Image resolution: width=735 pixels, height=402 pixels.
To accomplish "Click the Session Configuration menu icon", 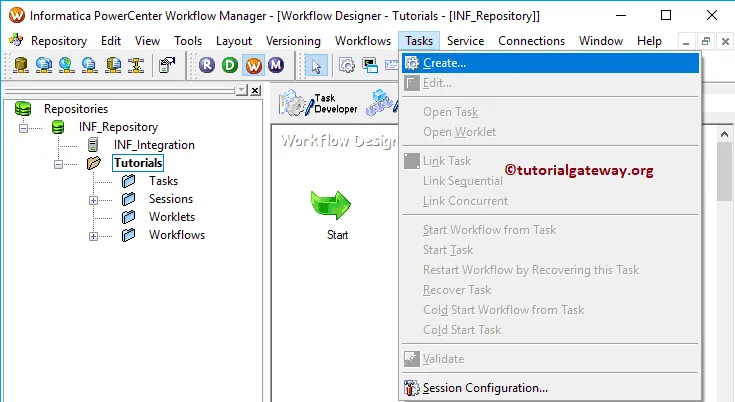I will pos(412,388).
